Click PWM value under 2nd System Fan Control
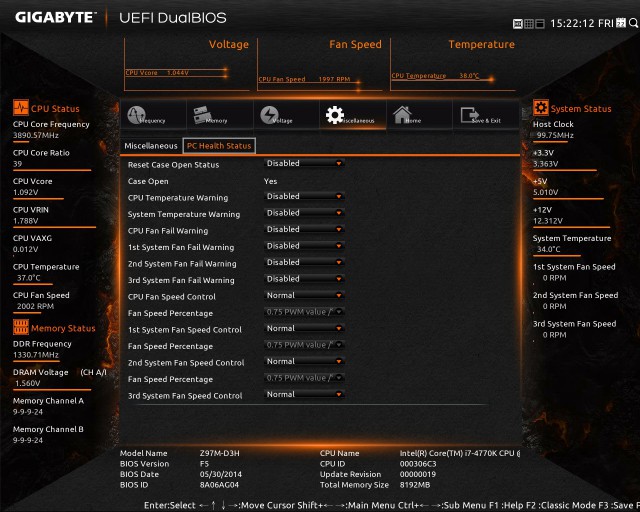Viewport: 640px width, 512px height. point(304,378)
